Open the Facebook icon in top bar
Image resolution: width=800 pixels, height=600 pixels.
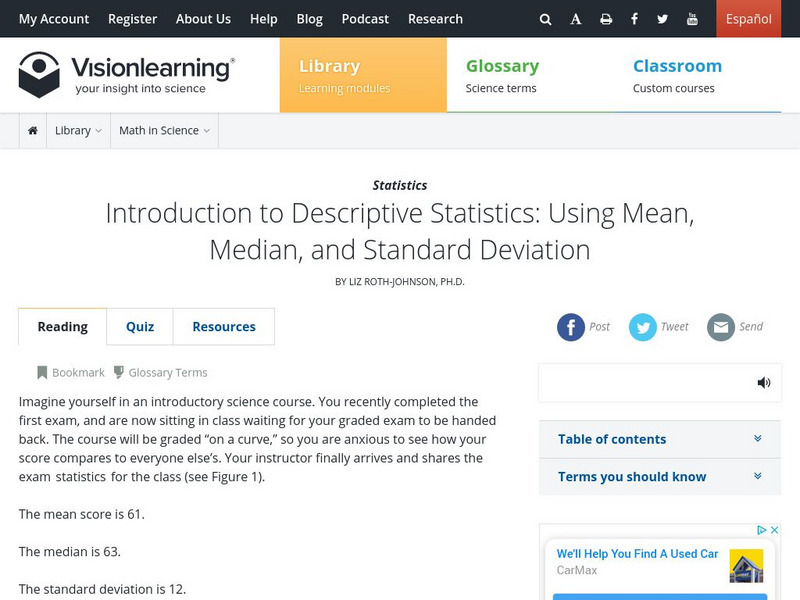(x=634, y=19)
